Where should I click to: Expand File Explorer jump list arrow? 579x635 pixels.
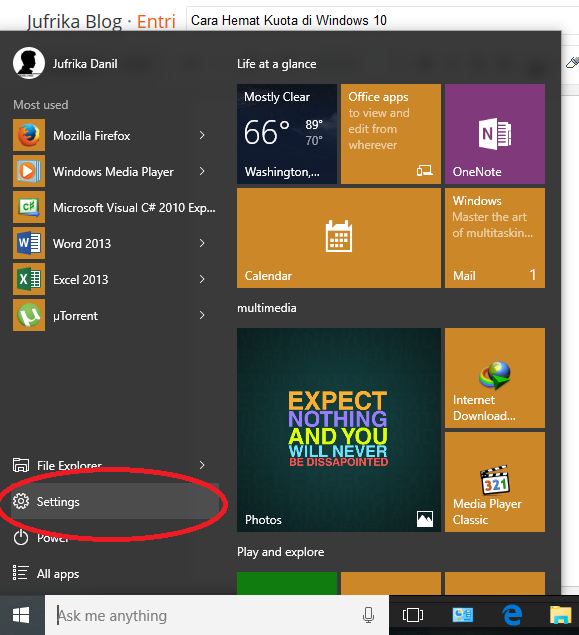[202, 465]
